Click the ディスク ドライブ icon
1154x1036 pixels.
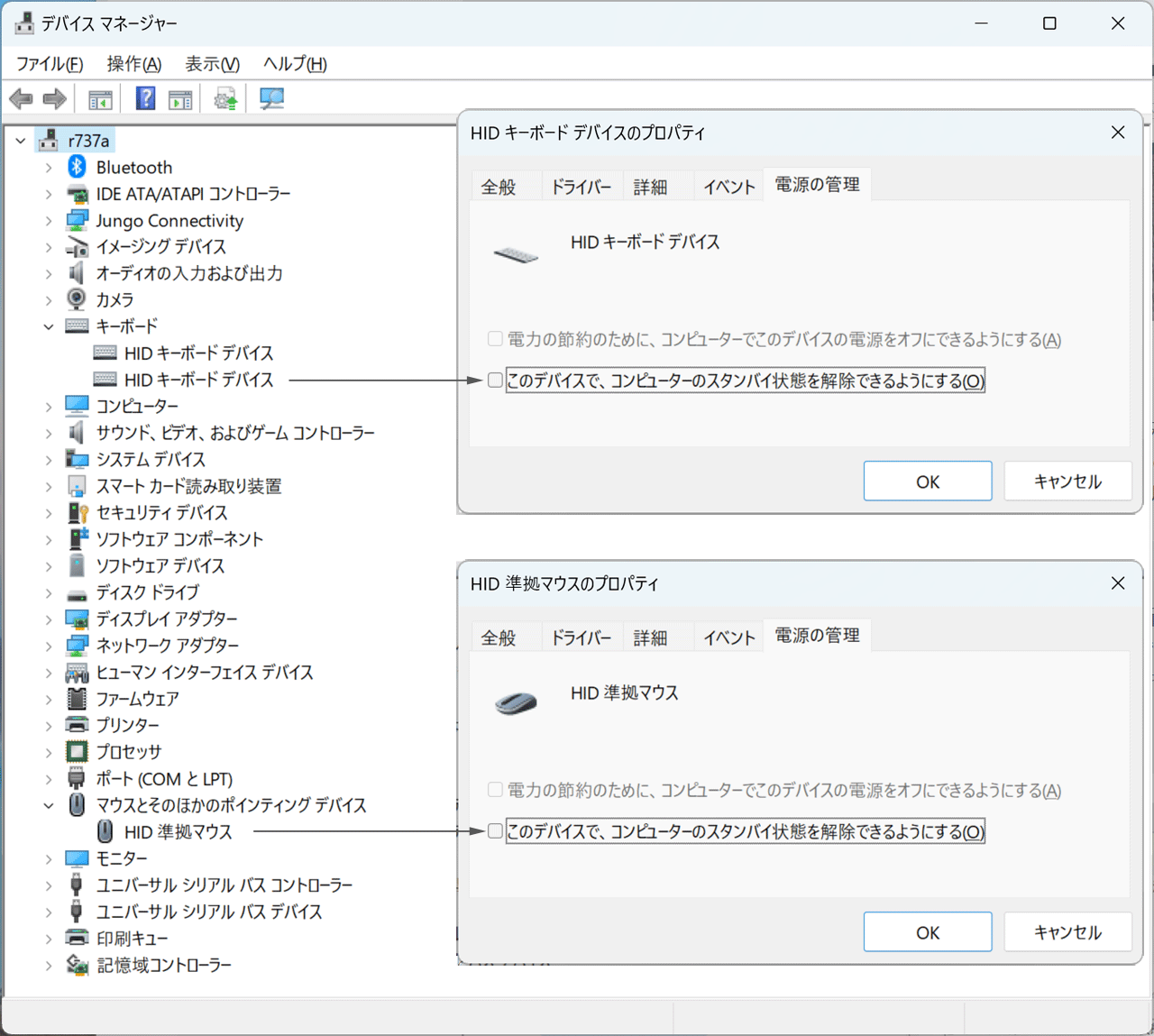click(x=78, y=594)
